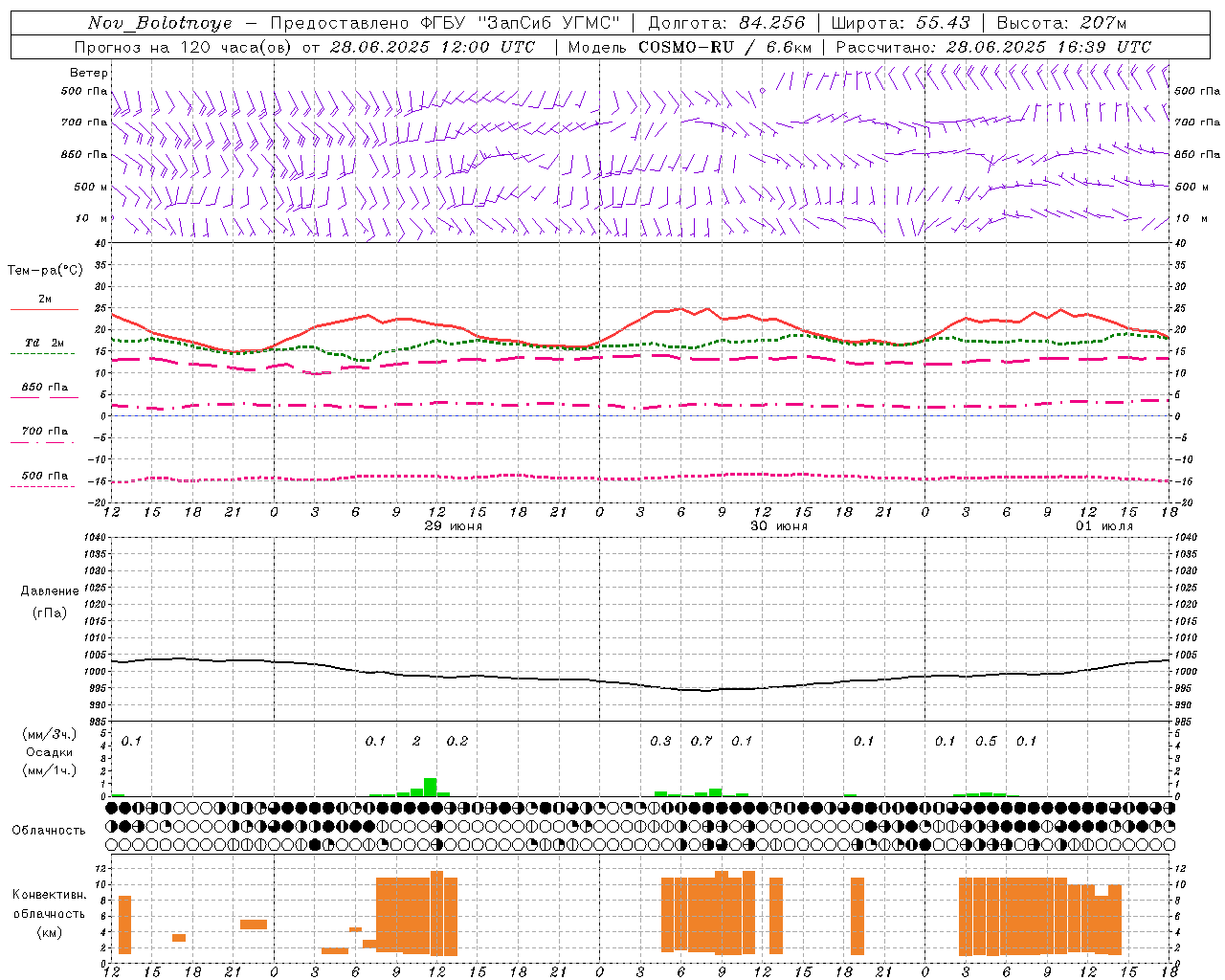Click the Td 2м dew point legend entry

point(45,343)
